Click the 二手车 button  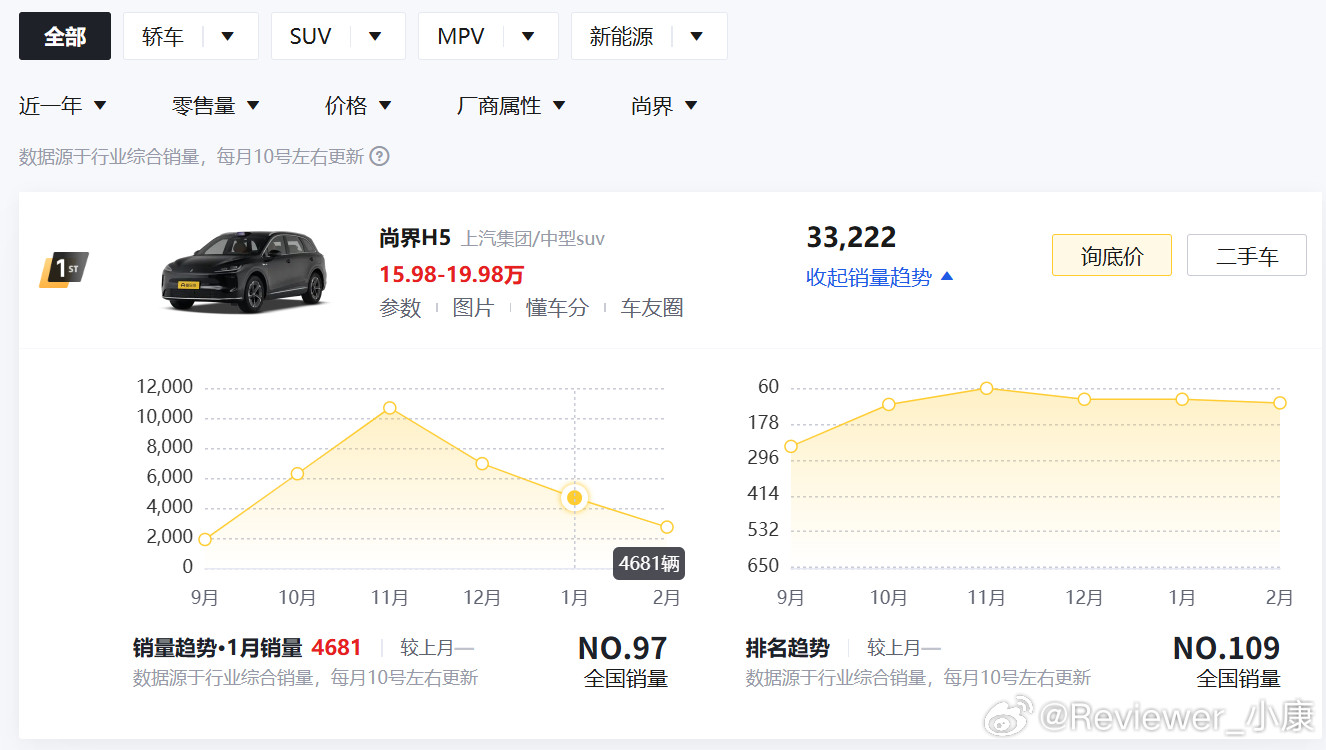[x=1246, y=255]
